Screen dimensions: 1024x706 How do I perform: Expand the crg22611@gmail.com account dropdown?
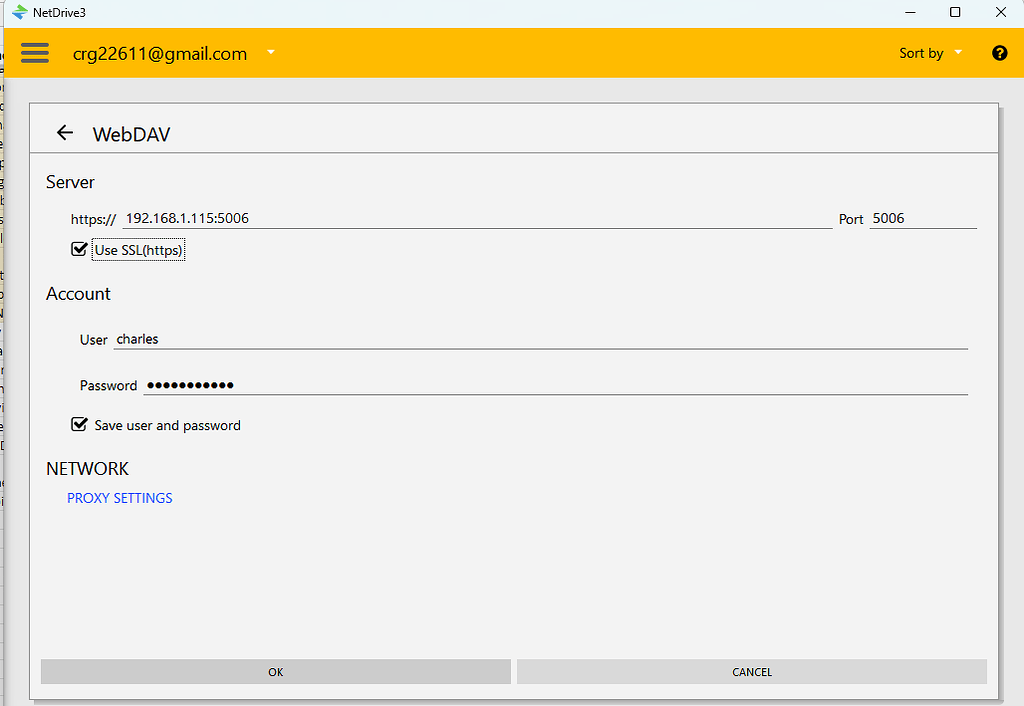(x=270, y=53)
